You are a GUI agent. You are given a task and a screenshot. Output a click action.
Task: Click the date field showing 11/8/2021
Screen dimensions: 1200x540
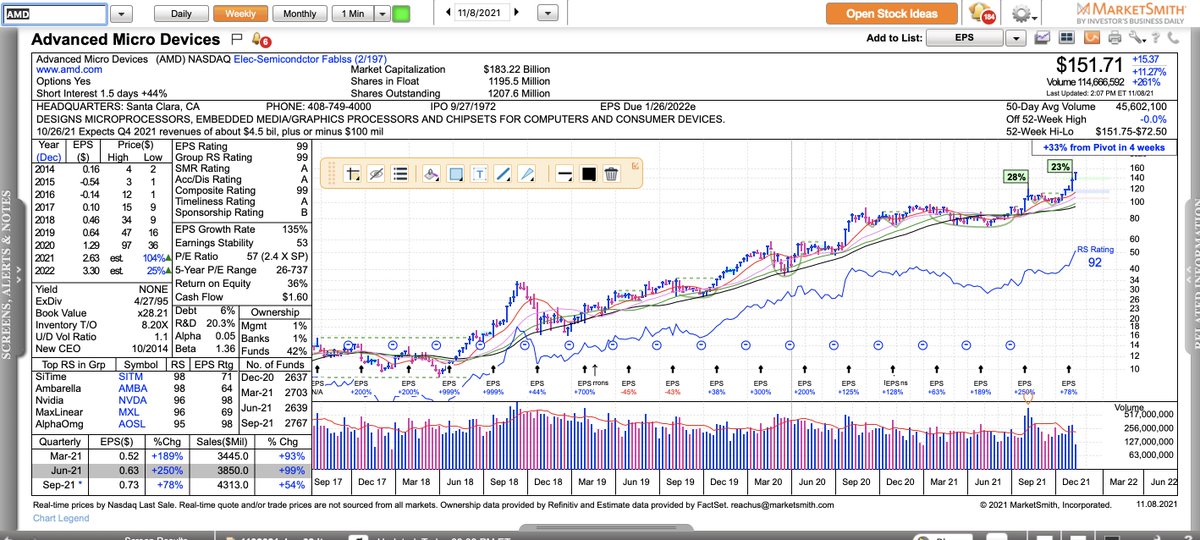click(484, 14)
